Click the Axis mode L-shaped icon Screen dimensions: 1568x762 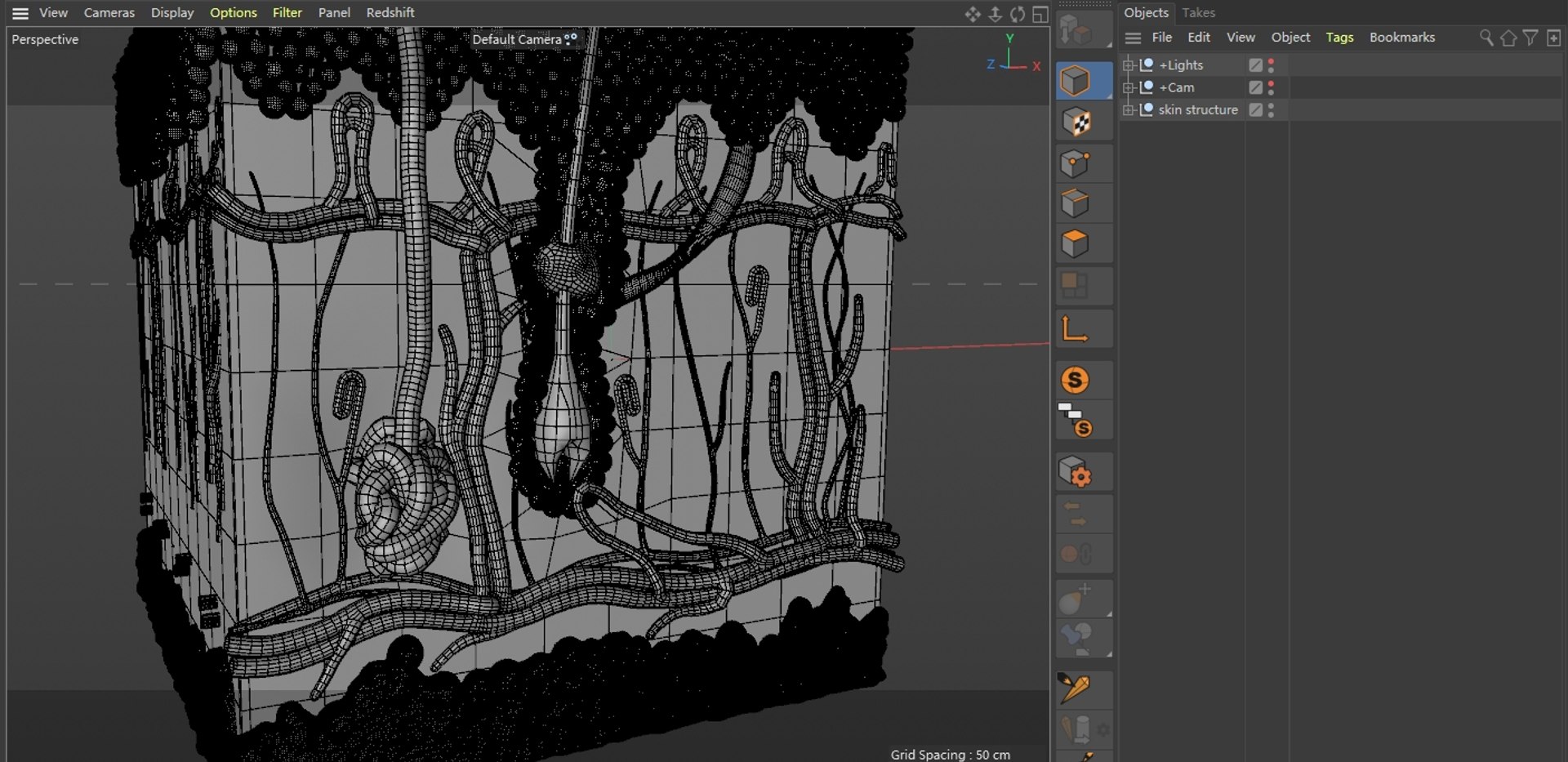1074,329
